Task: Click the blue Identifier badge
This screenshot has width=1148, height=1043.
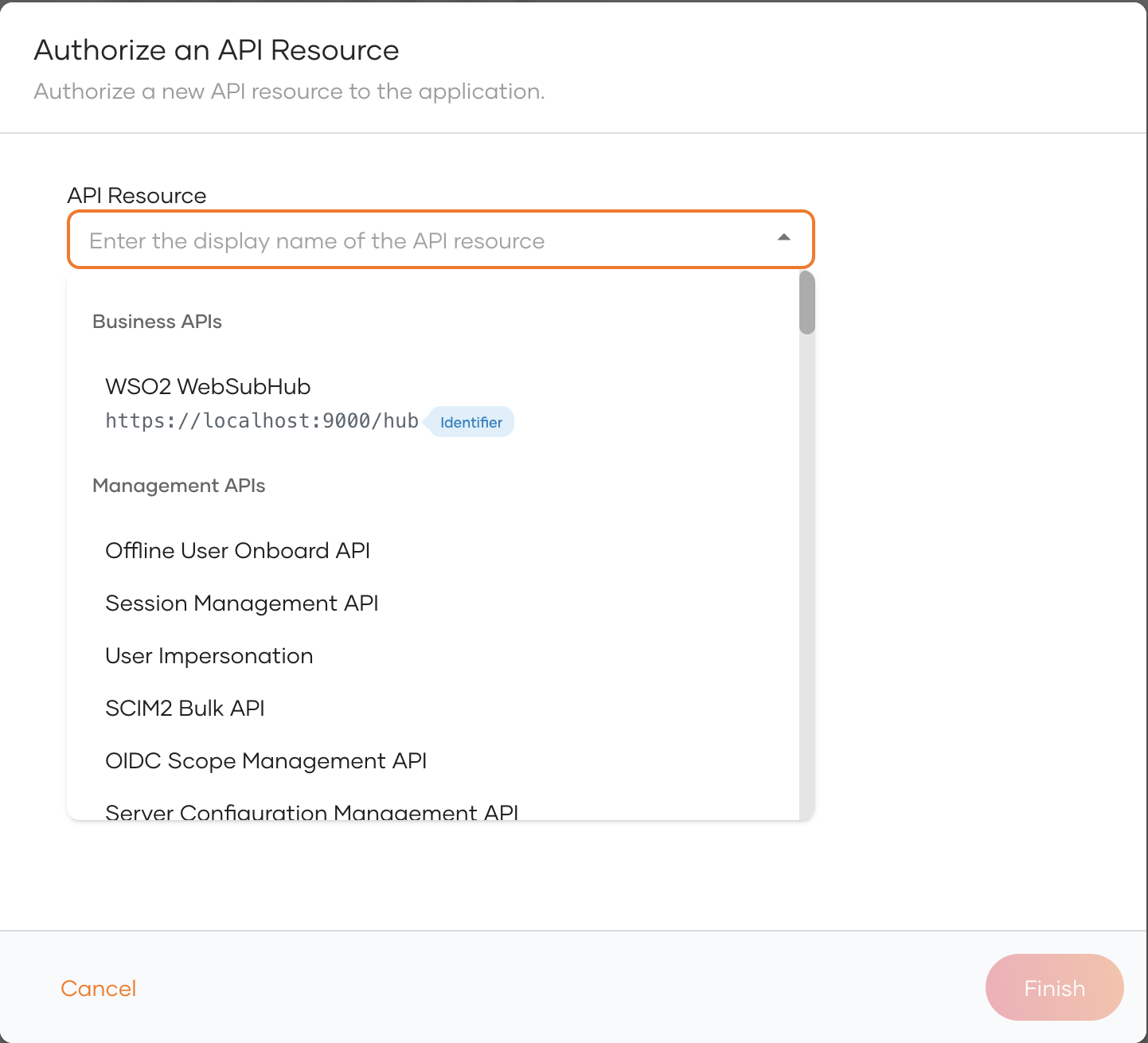Action: [471, 422]
